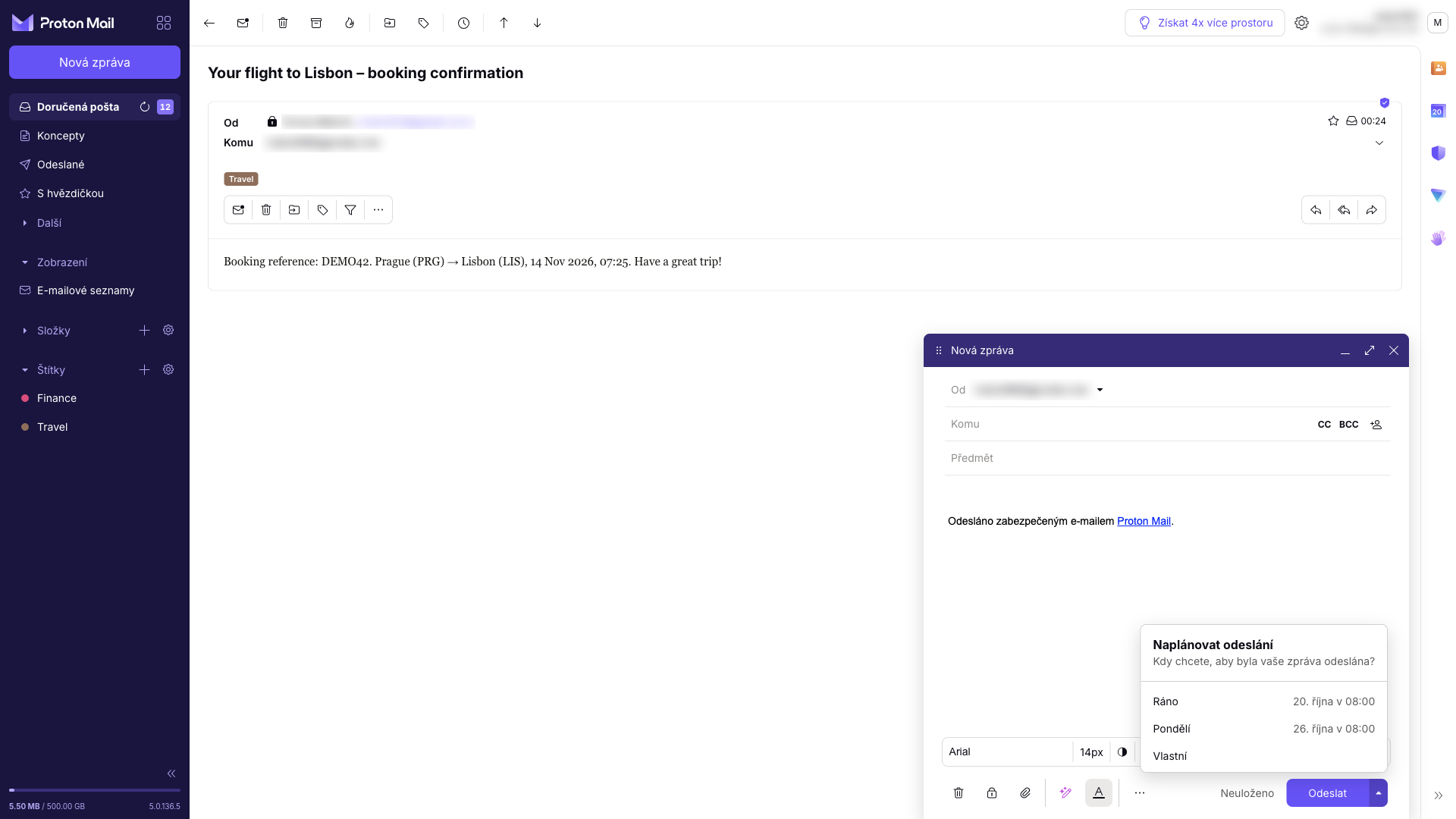
Task: Reply to the message
Action: point(1316,210)
